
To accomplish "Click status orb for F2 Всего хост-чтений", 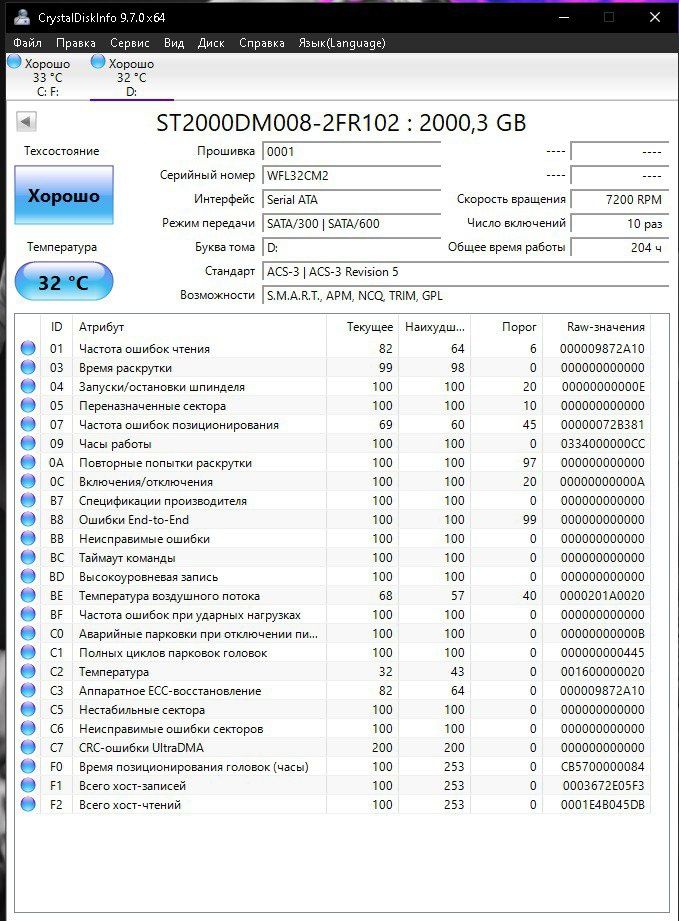I will click(x=28, y=804).
